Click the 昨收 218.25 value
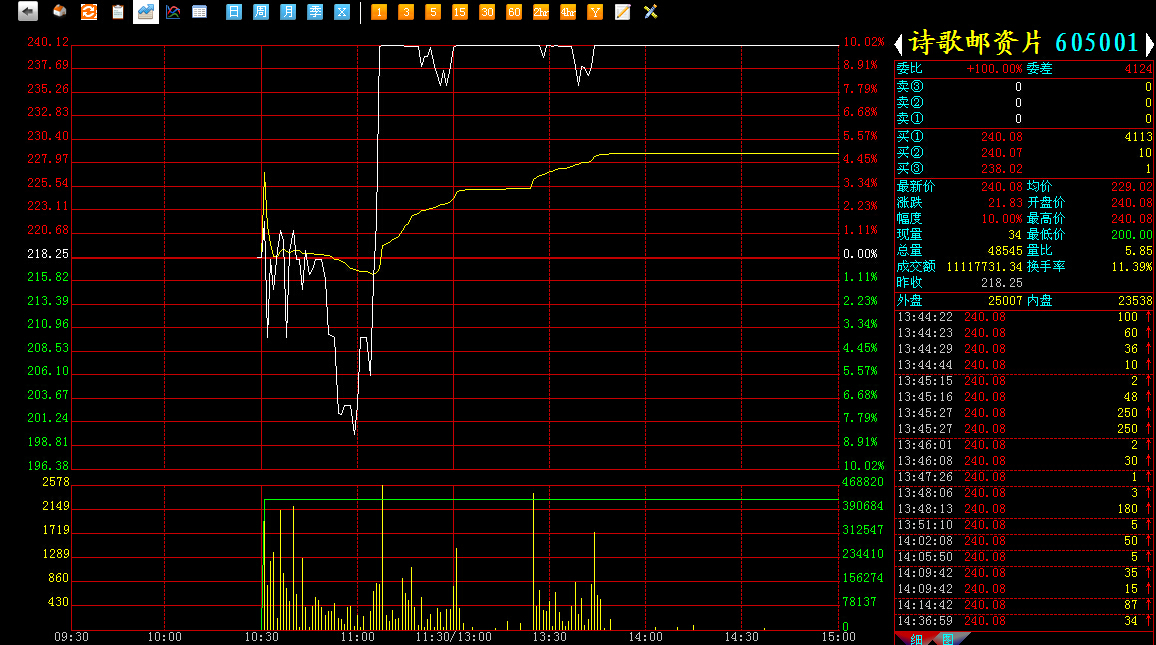 [1002, 282]
